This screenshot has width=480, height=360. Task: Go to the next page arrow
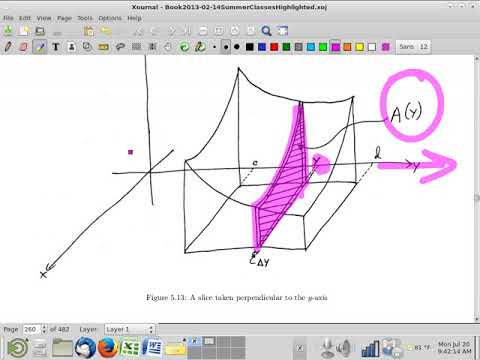(171, 31)
